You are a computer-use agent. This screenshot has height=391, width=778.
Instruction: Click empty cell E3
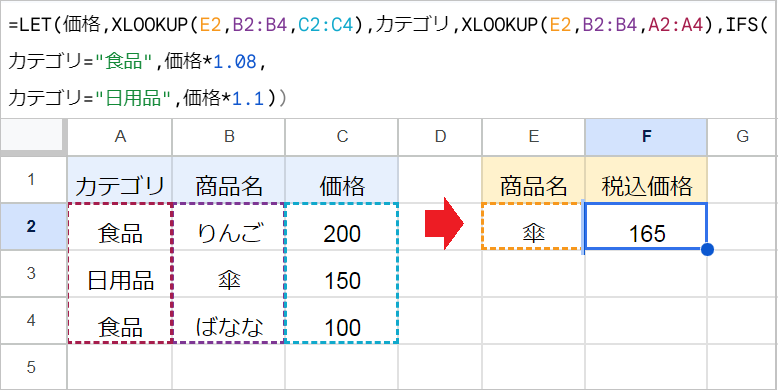point(533,273)
